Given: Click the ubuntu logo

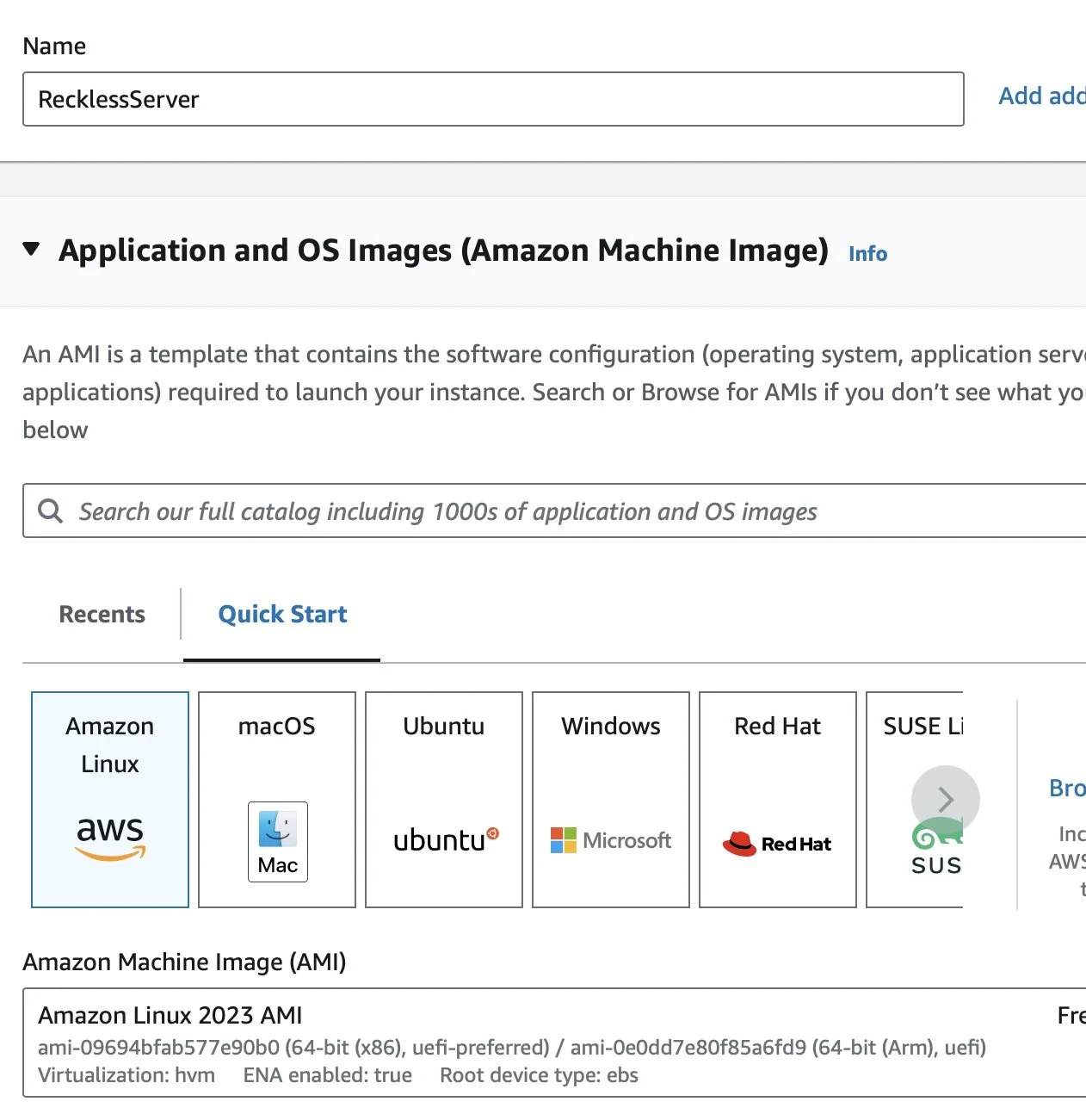Looking at the screenshot, I should (446, 839).
